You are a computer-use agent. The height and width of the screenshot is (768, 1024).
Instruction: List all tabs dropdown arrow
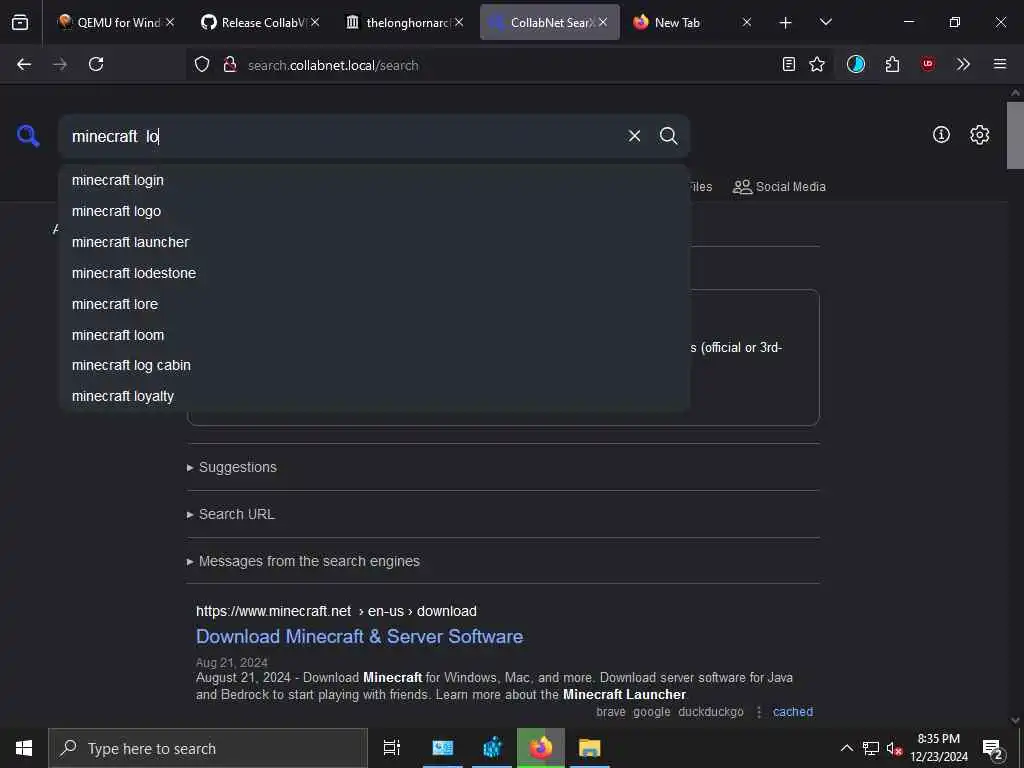pyautogui.click(x=825, y=23)
